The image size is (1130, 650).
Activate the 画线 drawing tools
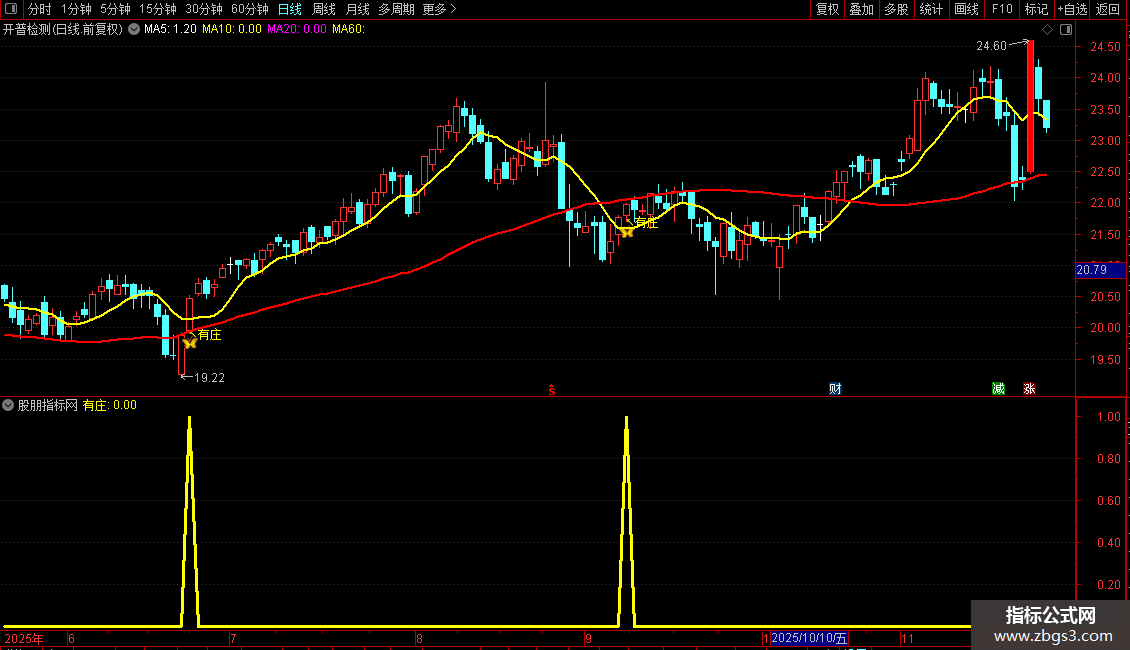(966, 9)
